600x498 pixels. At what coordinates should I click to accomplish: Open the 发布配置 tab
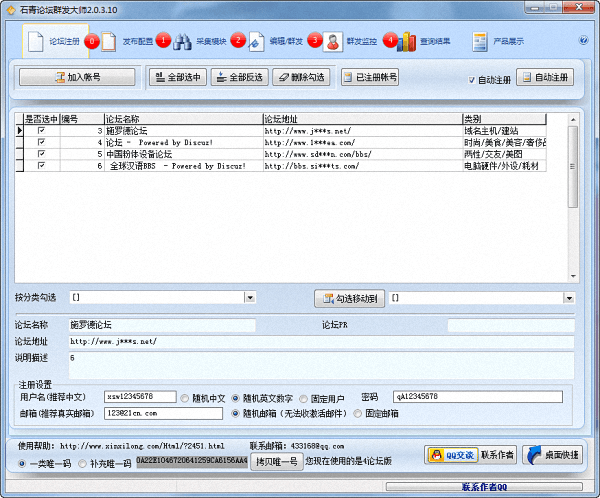138,42
